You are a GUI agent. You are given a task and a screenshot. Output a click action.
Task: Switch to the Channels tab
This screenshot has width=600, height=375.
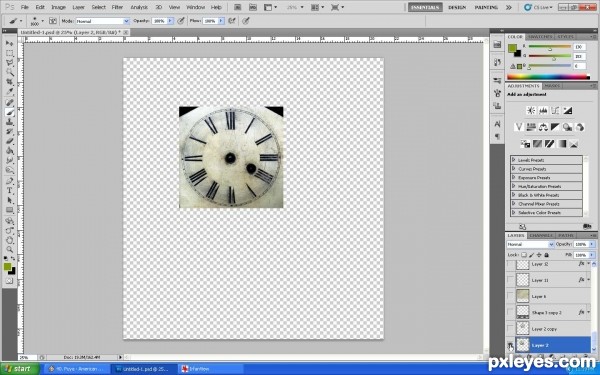(x=541, y=235)
